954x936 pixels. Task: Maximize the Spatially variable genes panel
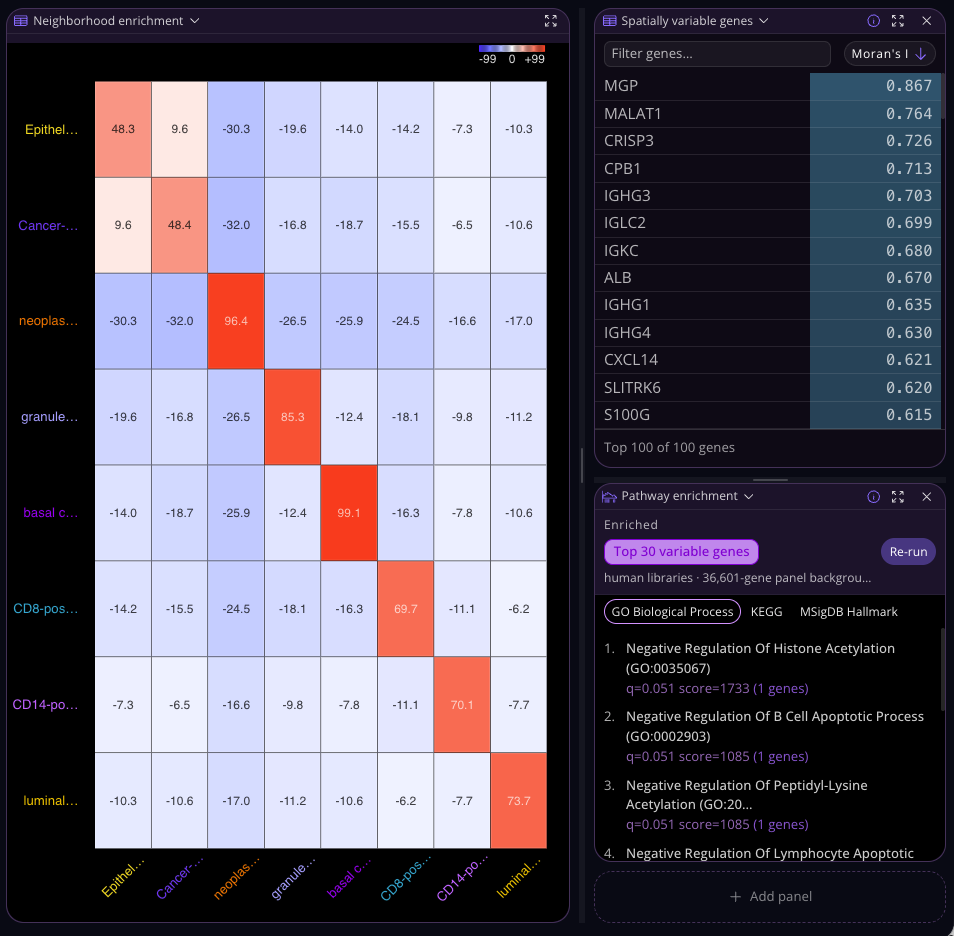pos(897,21)
